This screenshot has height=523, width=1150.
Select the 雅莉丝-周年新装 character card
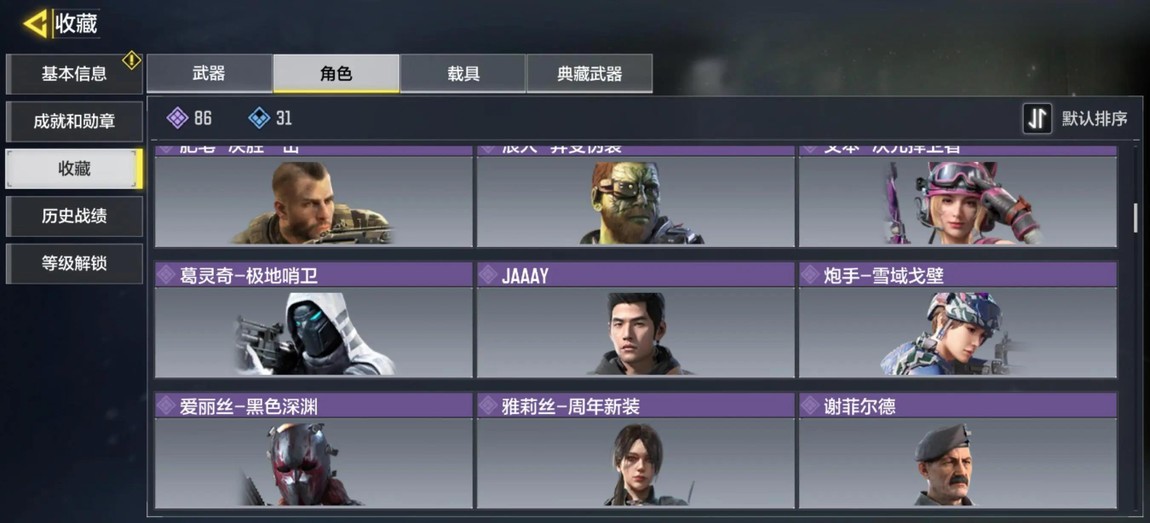pos(636,450)
